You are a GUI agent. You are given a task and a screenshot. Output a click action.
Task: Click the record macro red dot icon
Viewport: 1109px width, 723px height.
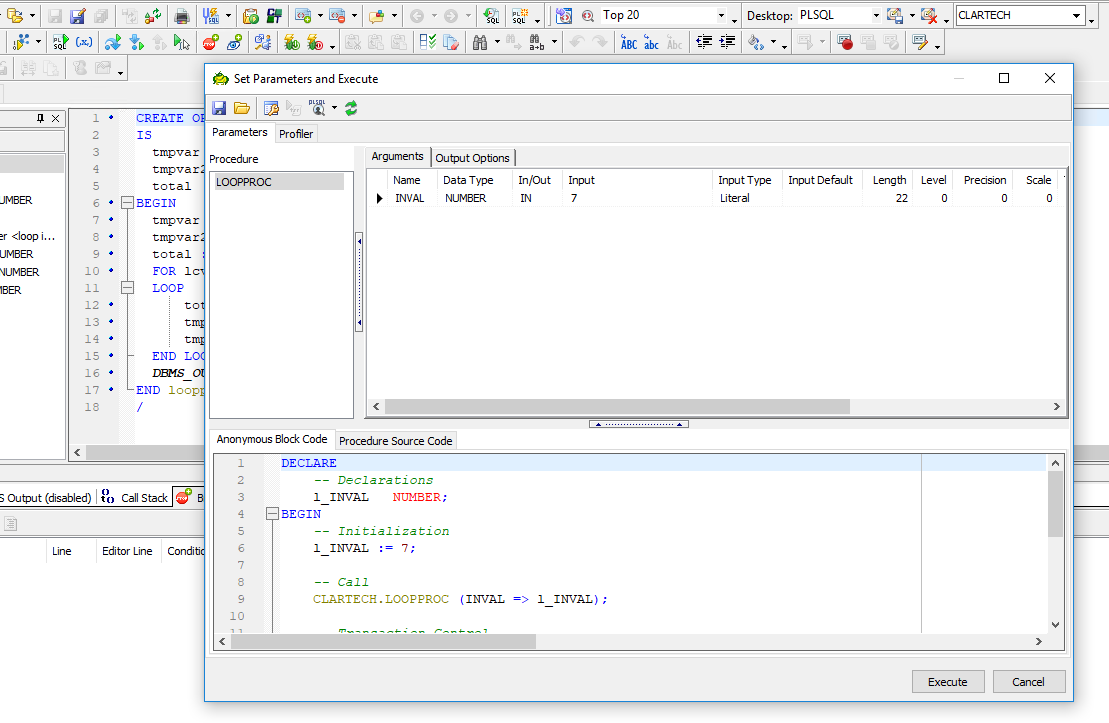click(844, 43)
